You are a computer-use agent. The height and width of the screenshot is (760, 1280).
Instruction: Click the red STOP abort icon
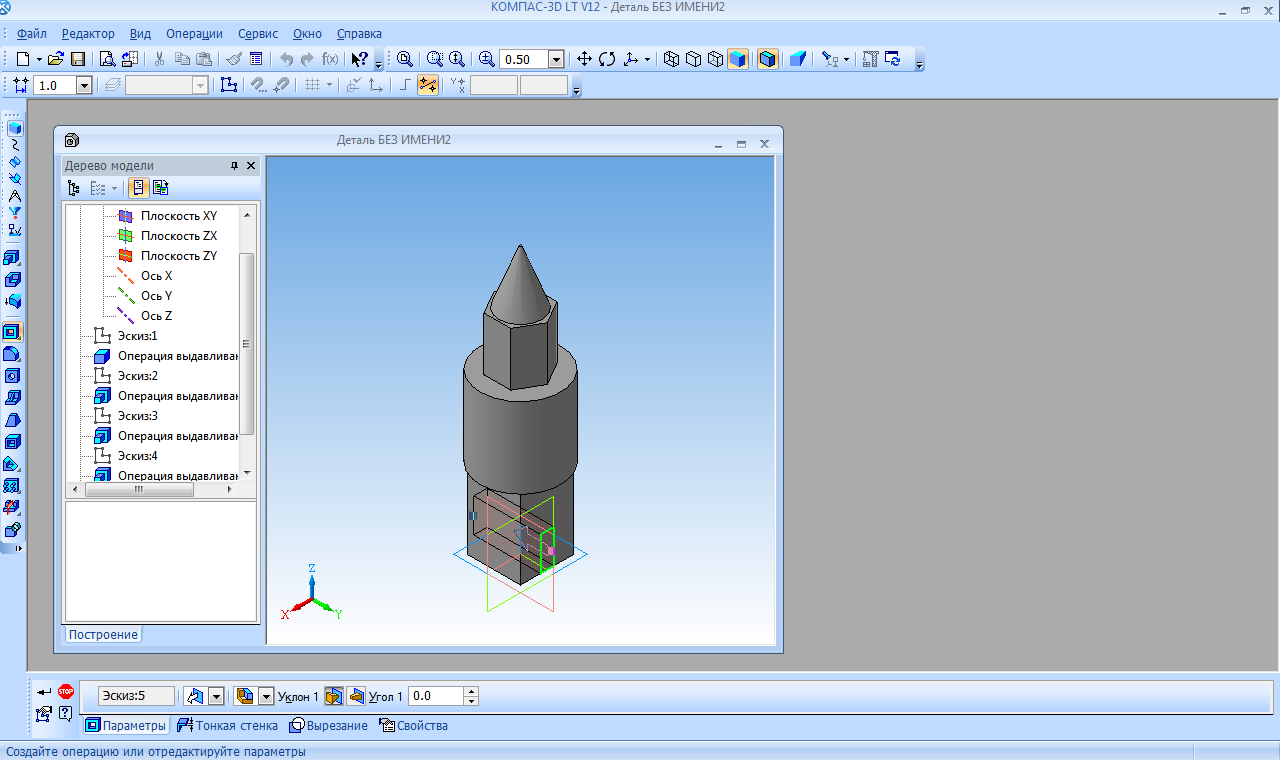66,691
